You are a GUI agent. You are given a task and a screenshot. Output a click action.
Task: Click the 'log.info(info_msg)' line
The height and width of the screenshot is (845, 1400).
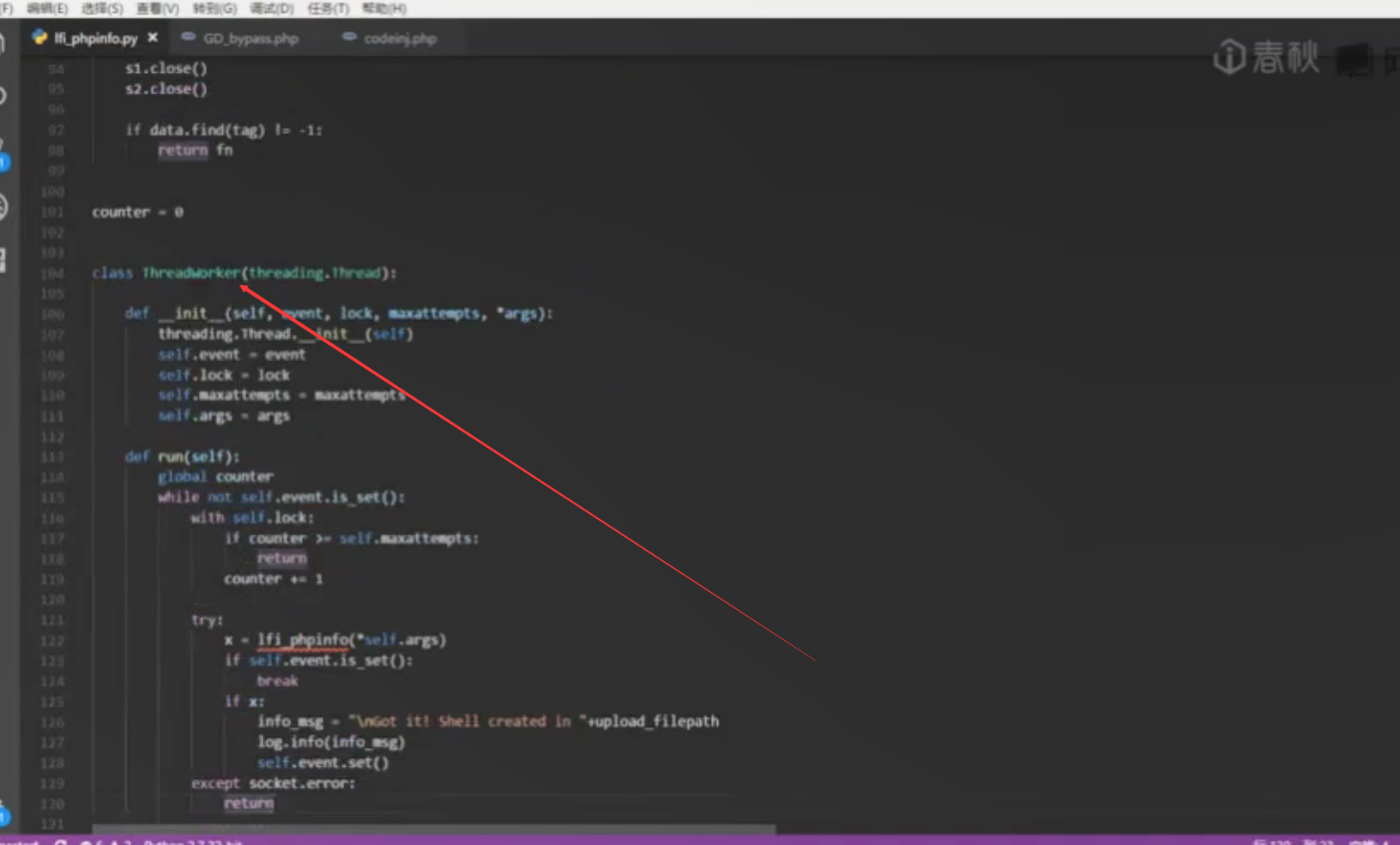[330, 742]
